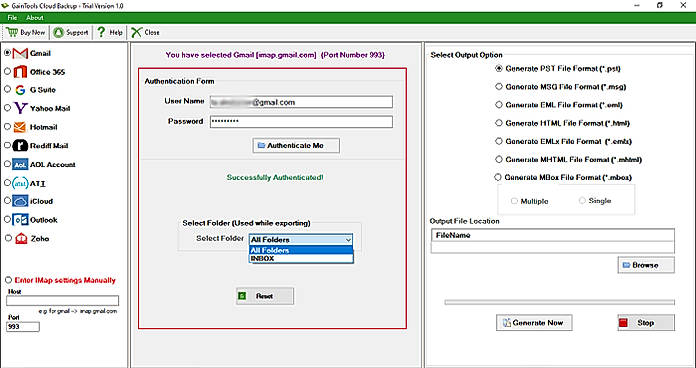Screen dimensions: 696x368
Task: Click the Buy Now cart icon
Action: 12,32
